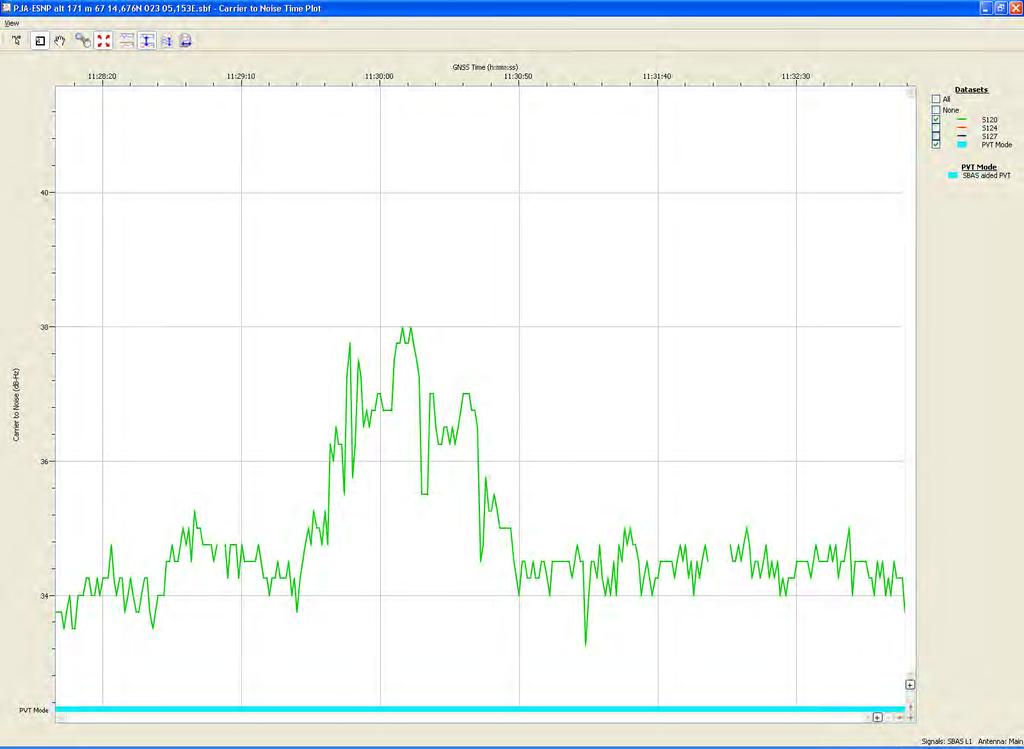Image resolution: width=1024 pixels, height=749 pixels.
Task: Click the cyan SBAS aided PVT swatch
Action: [x=953, y=176]
